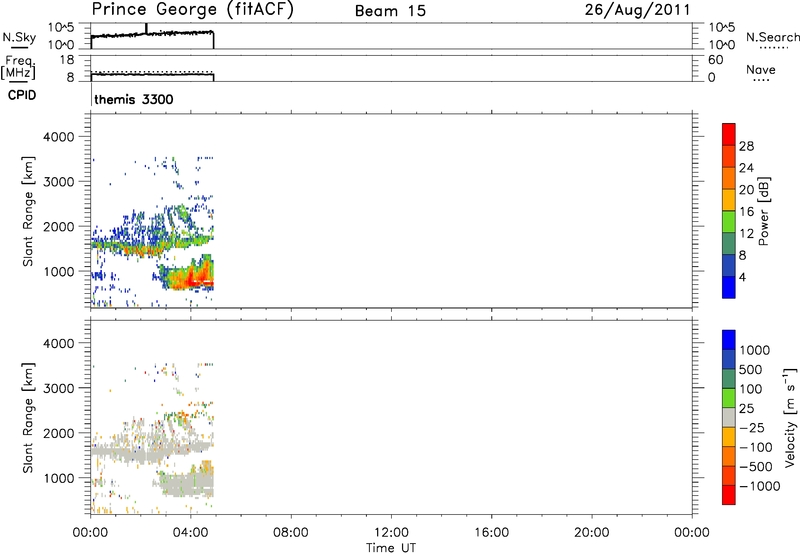Click the yellow segment of the Power colorbar
The width and height of the screenshot is (800, 554).
click(729, 200)
